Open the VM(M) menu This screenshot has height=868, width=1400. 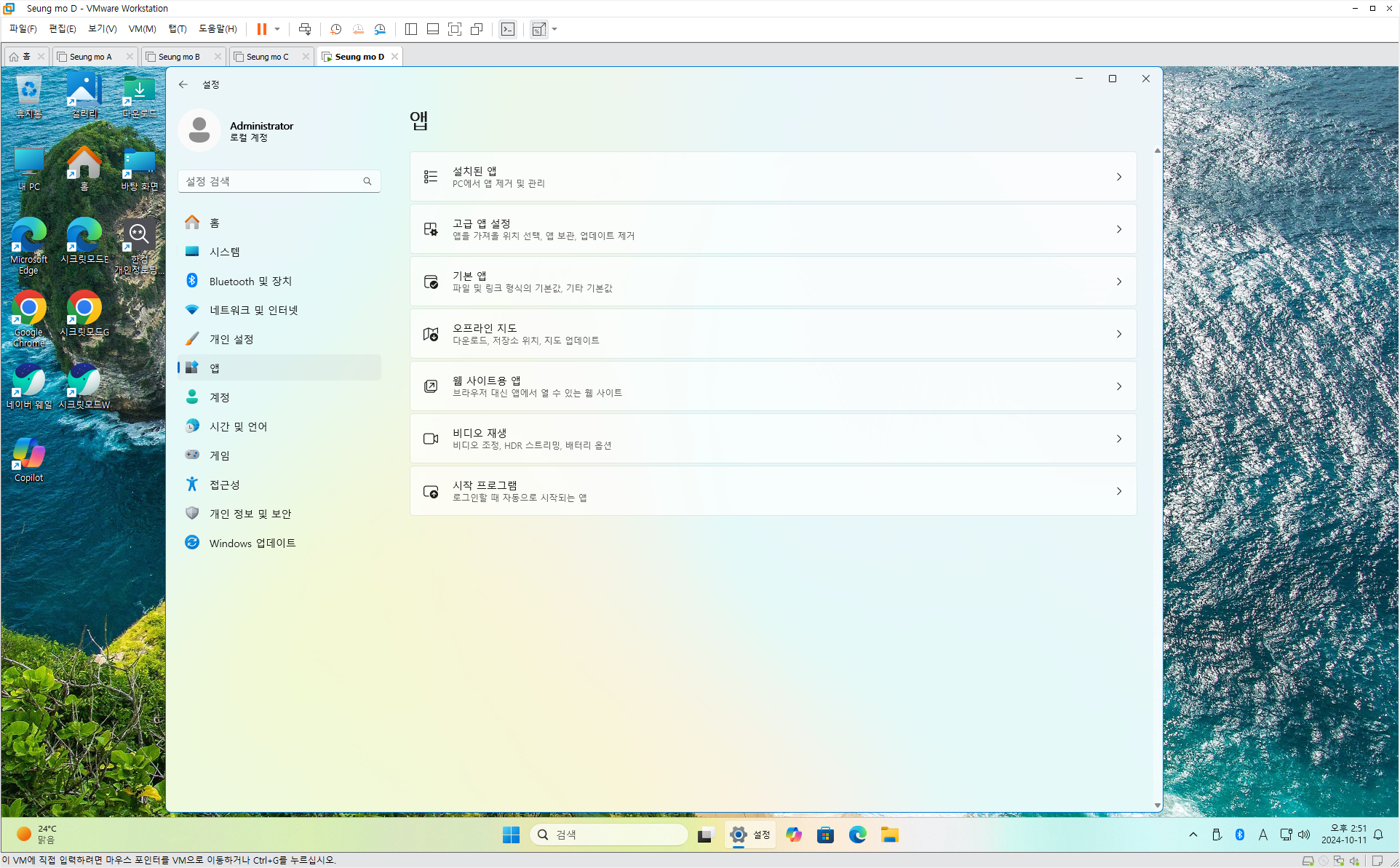142,29
